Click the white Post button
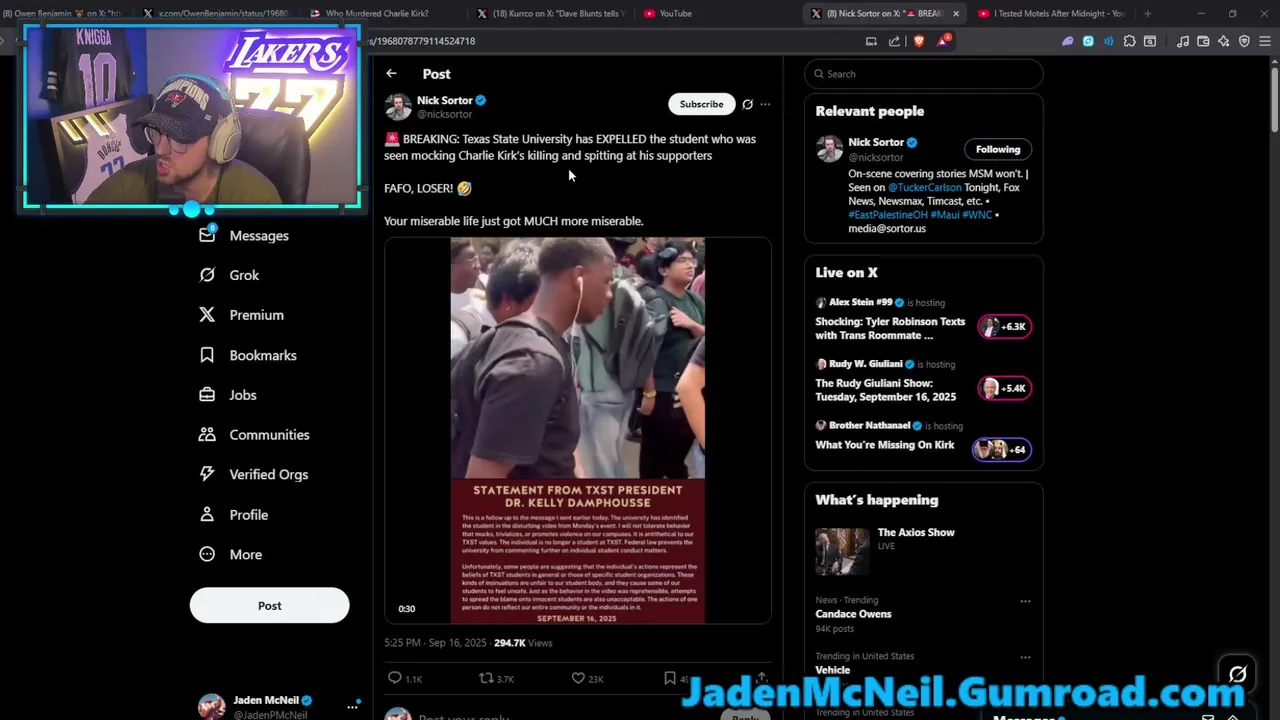The width and height of the screenshot is (1280, 720). (269, 606)
